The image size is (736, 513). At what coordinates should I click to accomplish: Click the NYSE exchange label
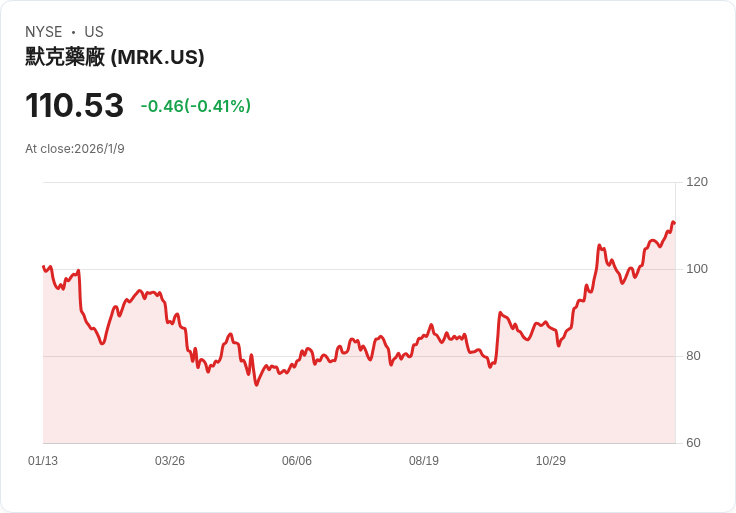tap(44, 32)
